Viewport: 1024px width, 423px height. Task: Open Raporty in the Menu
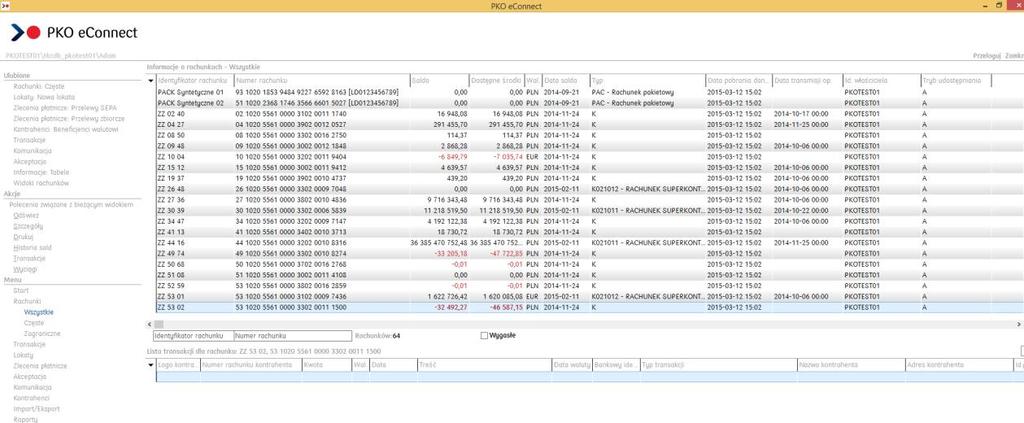(x=25, y=420)
